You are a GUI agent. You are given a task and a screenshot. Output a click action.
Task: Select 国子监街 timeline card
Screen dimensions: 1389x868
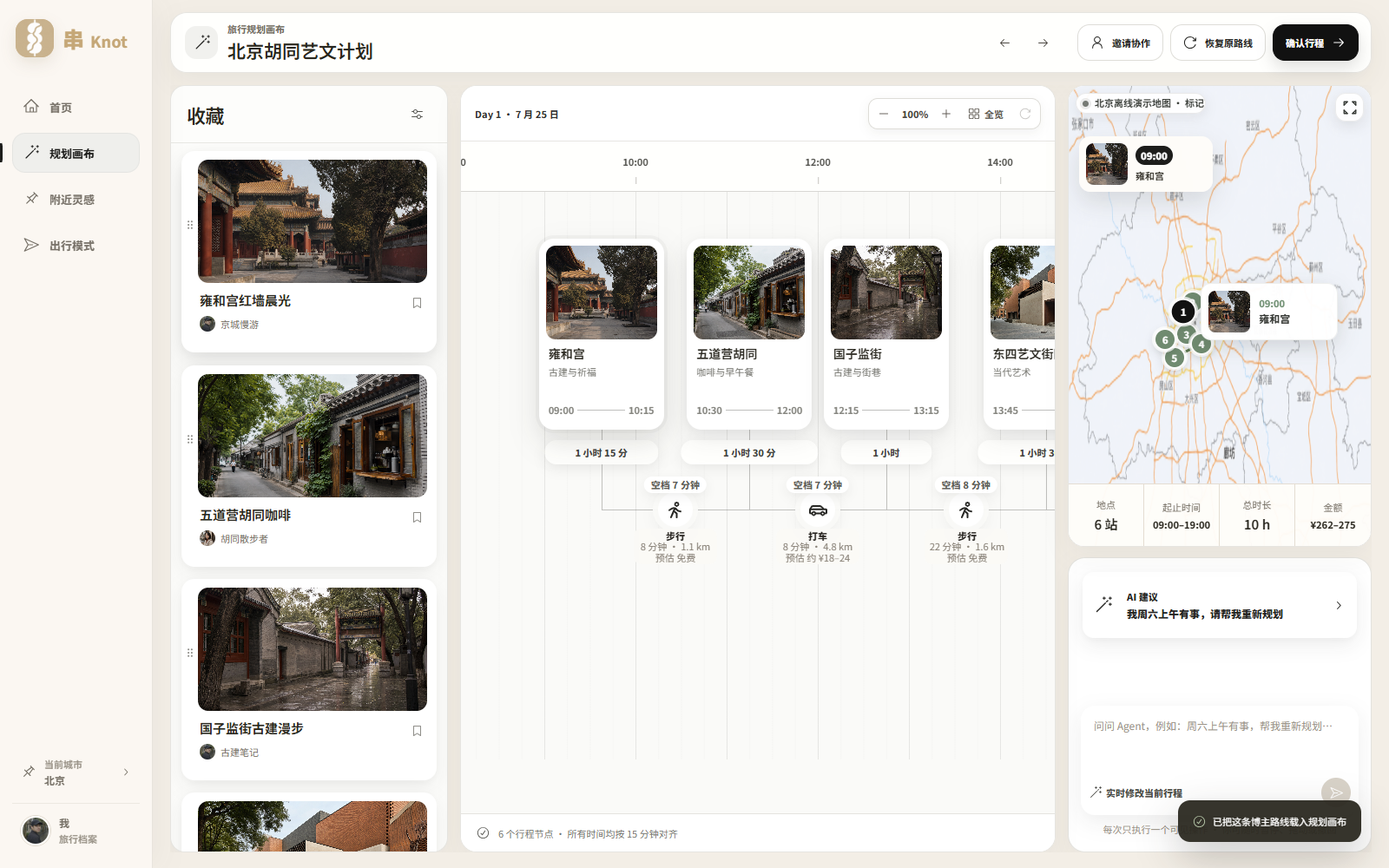pos(886,334)
